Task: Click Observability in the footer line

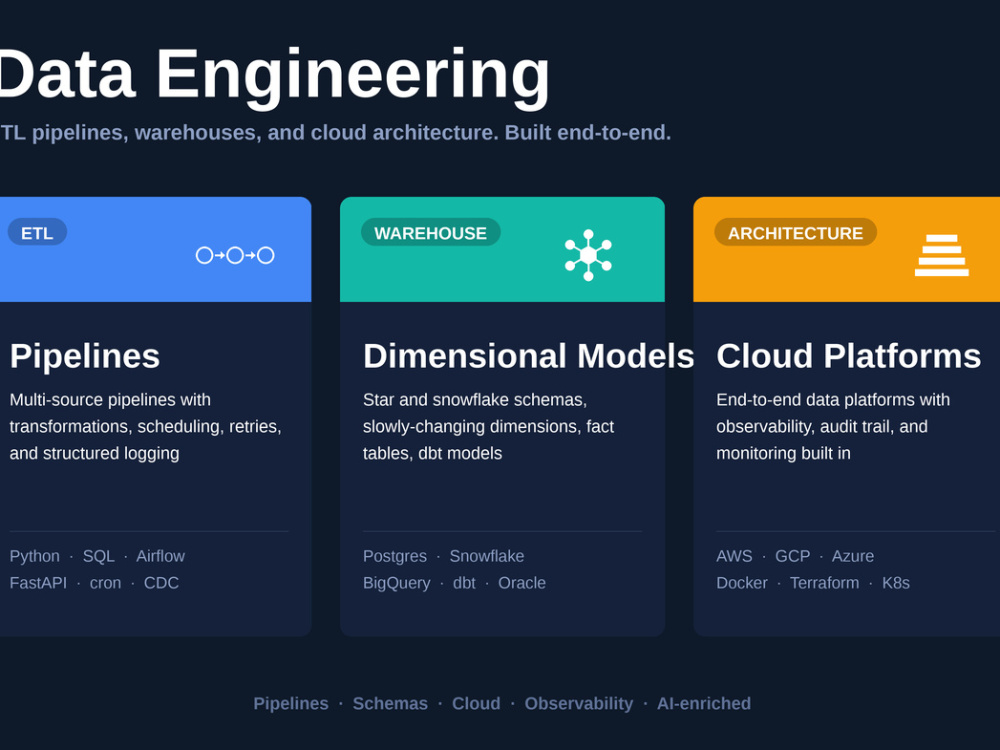Action: click(x=578, y=703)
